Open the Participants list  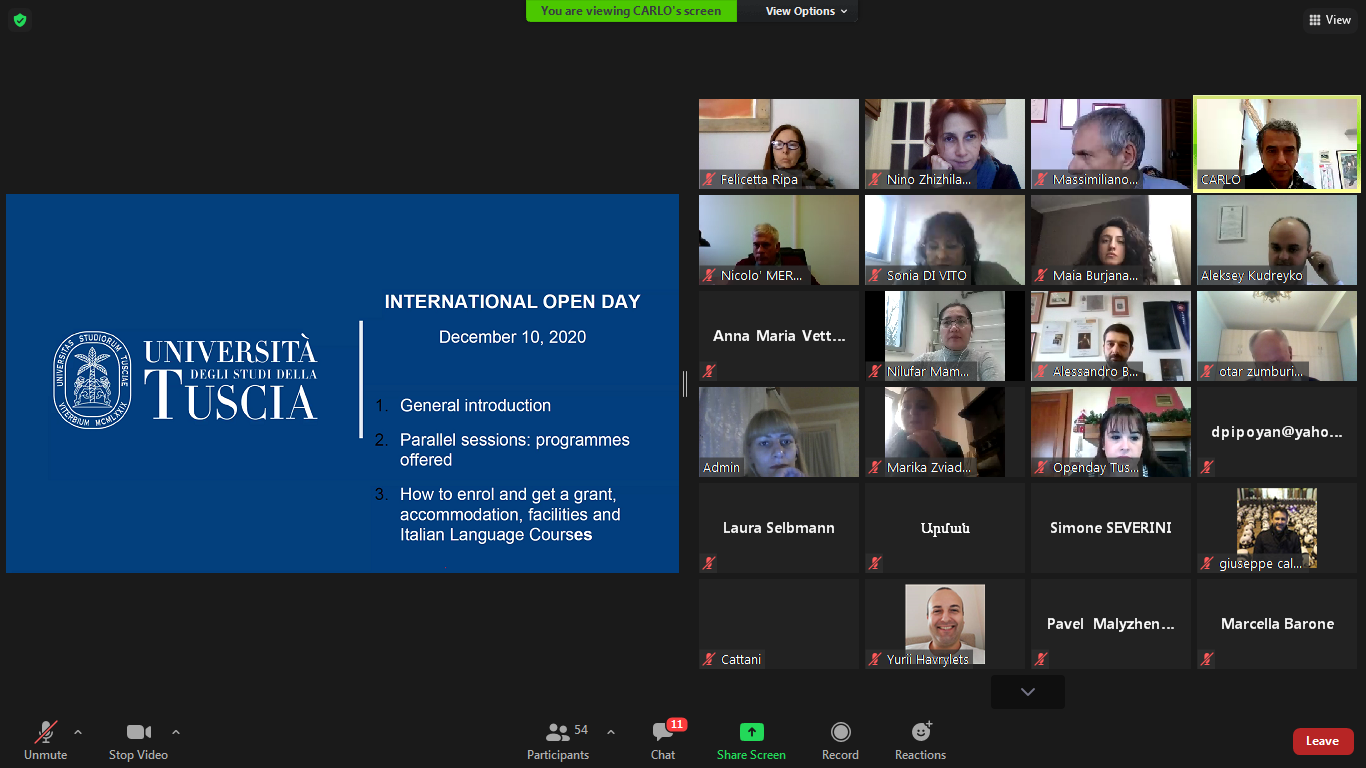pyautogui.click(x=559, y=741)
